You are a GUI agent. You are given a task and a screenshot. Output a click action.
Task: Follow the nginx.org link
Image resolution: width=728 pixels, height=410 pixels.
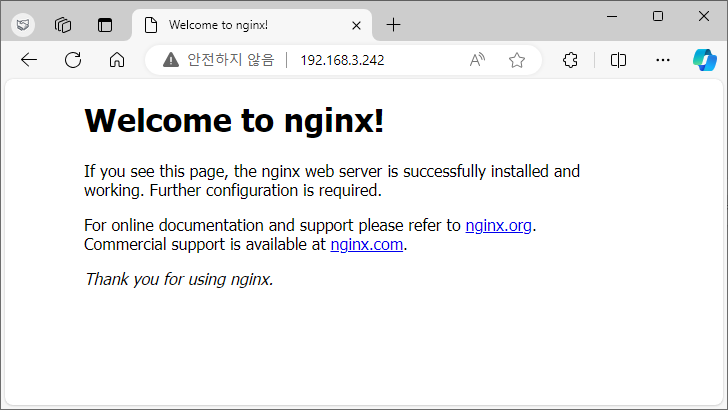point(498,225)
